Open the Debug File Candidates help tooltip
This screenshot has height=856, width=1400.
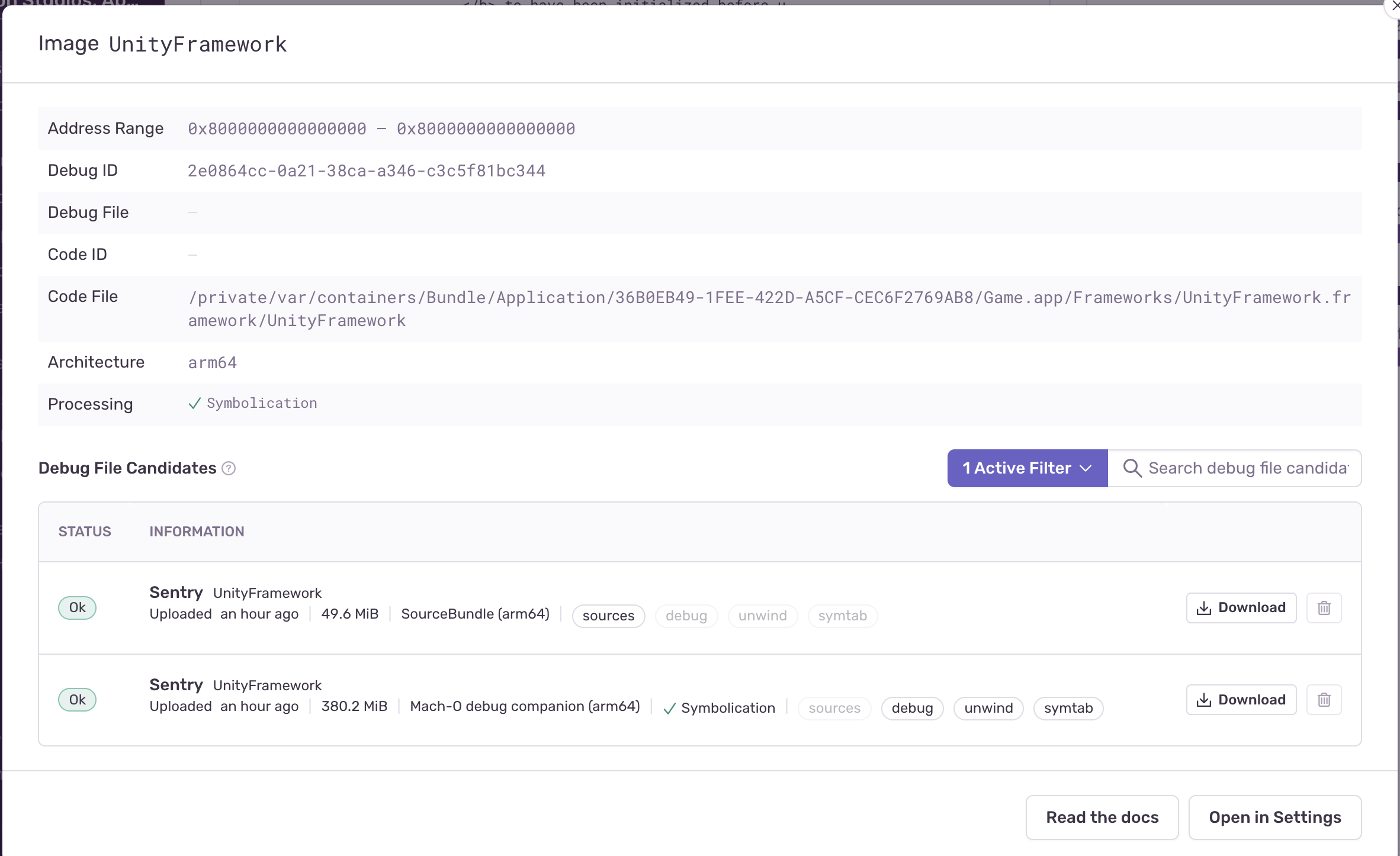[229, 468]
